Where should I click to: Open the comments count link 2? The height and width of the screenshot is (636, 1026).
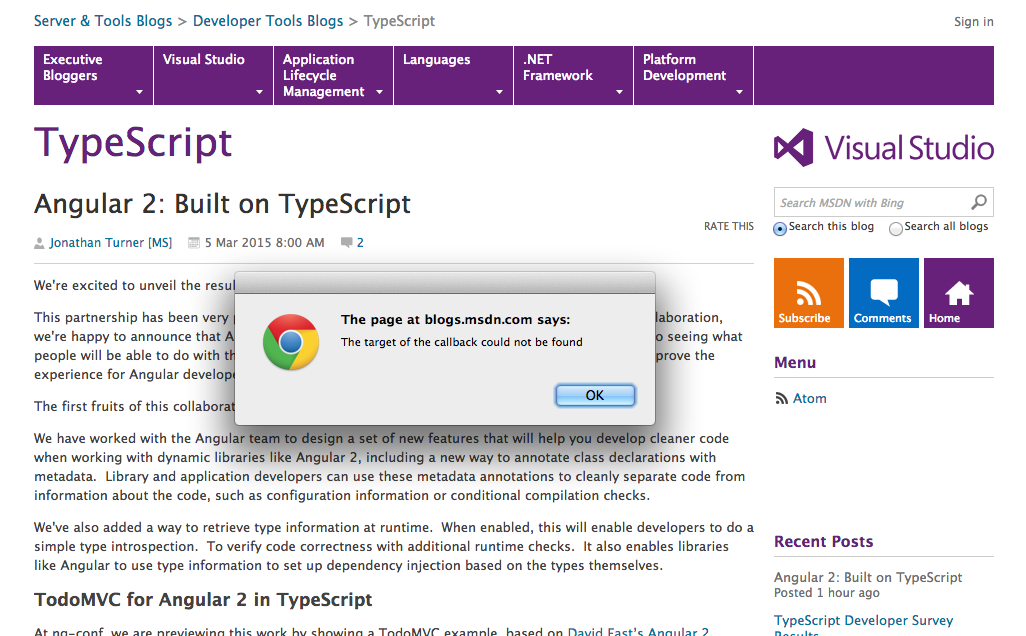coord(360,243)
